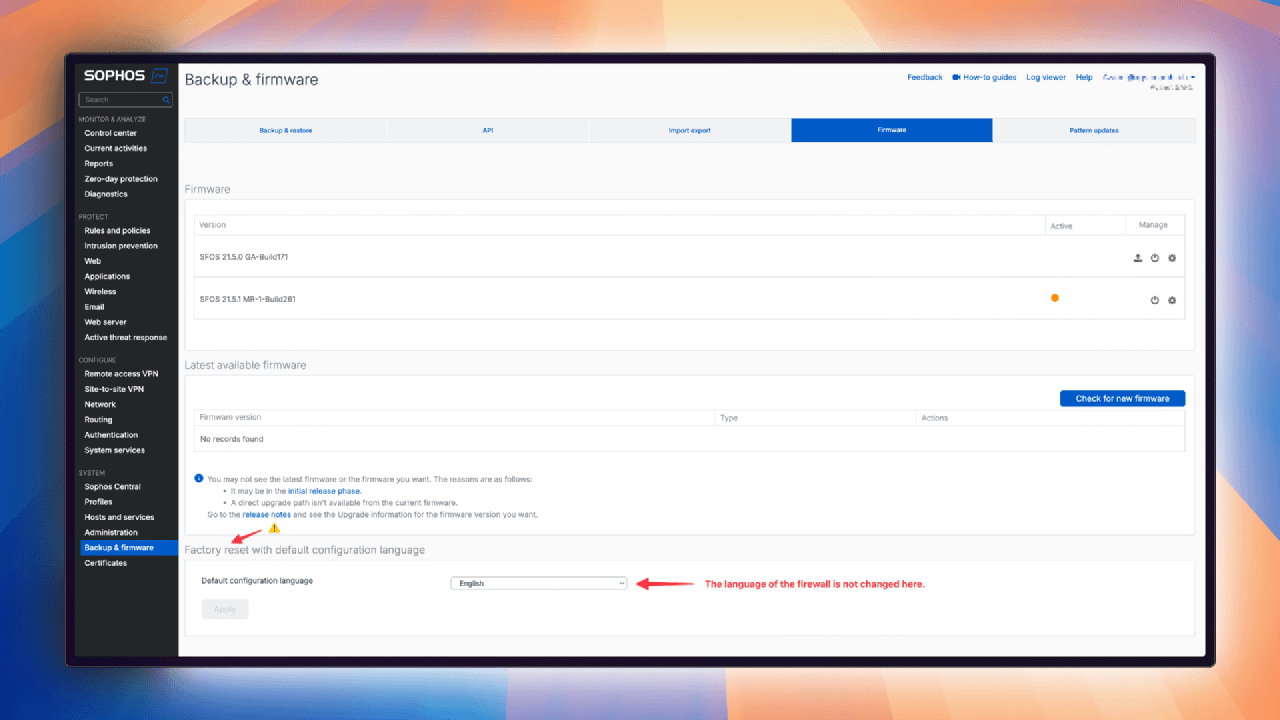The image size is (1280, 720).
Task: Click the SFOS 21.5.1 MR-1-Build261 version text
Action: pos(247,299)
